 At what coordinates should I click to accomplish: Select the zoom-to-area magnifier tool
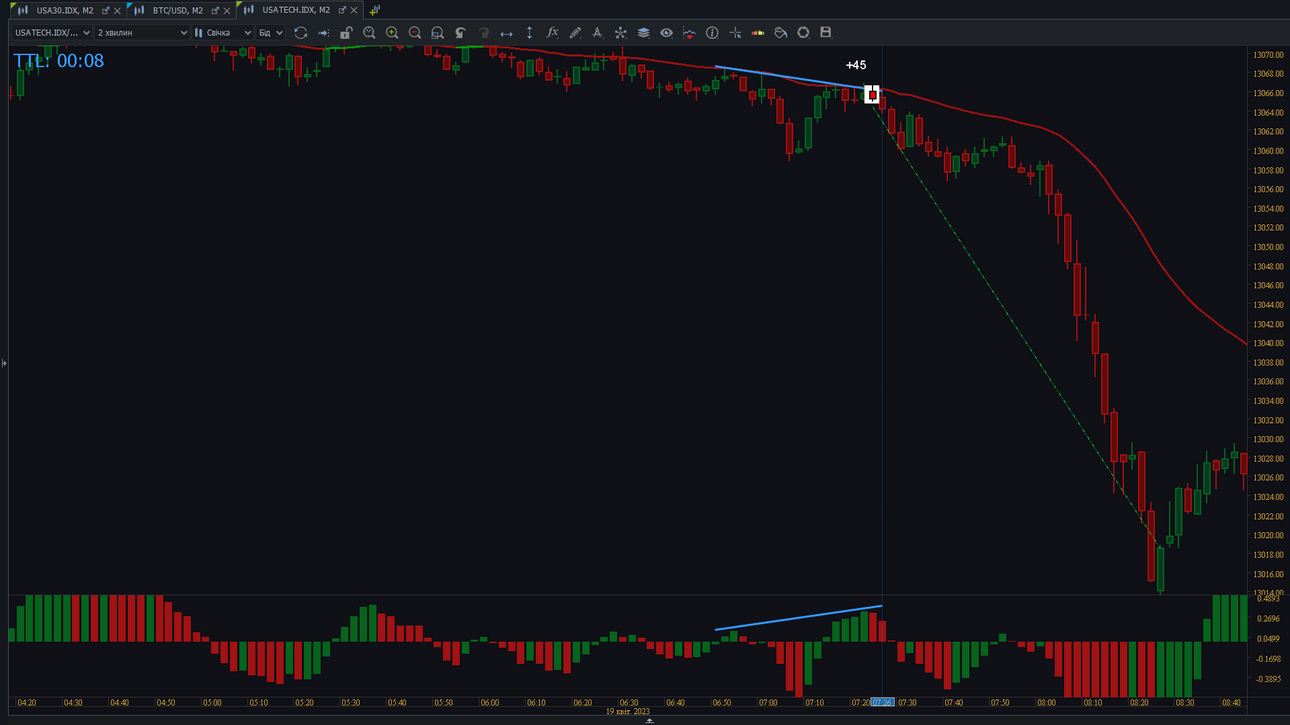437,33
